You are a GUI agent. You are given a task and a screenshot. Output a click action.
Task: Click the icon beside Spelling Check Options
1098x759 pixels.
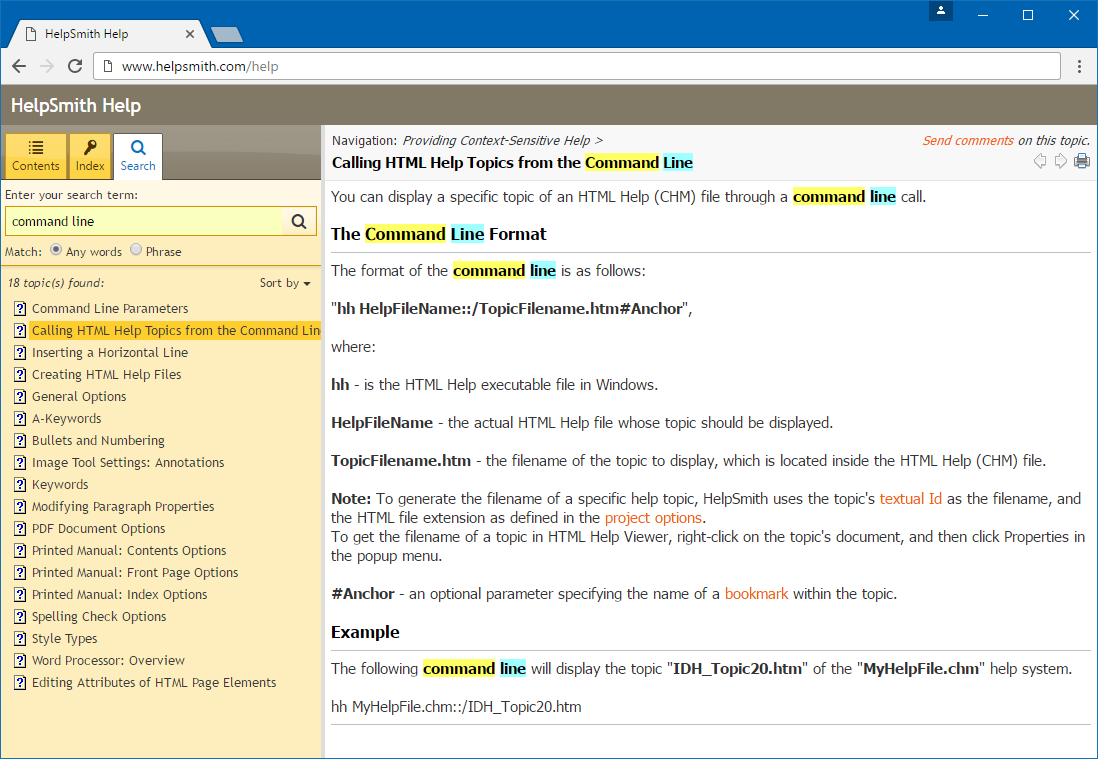20,617
